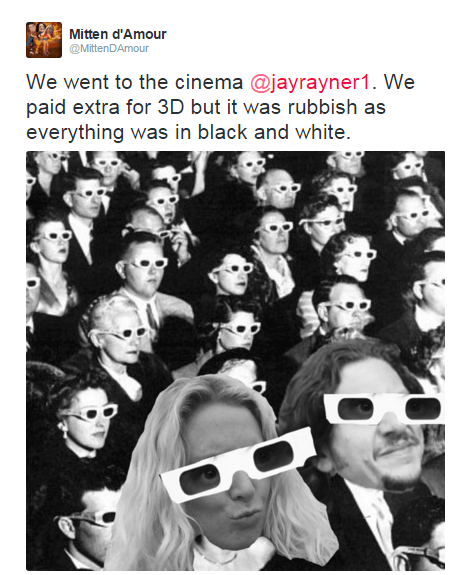Open the @MittenDAmour handle link

pos(109,48)
